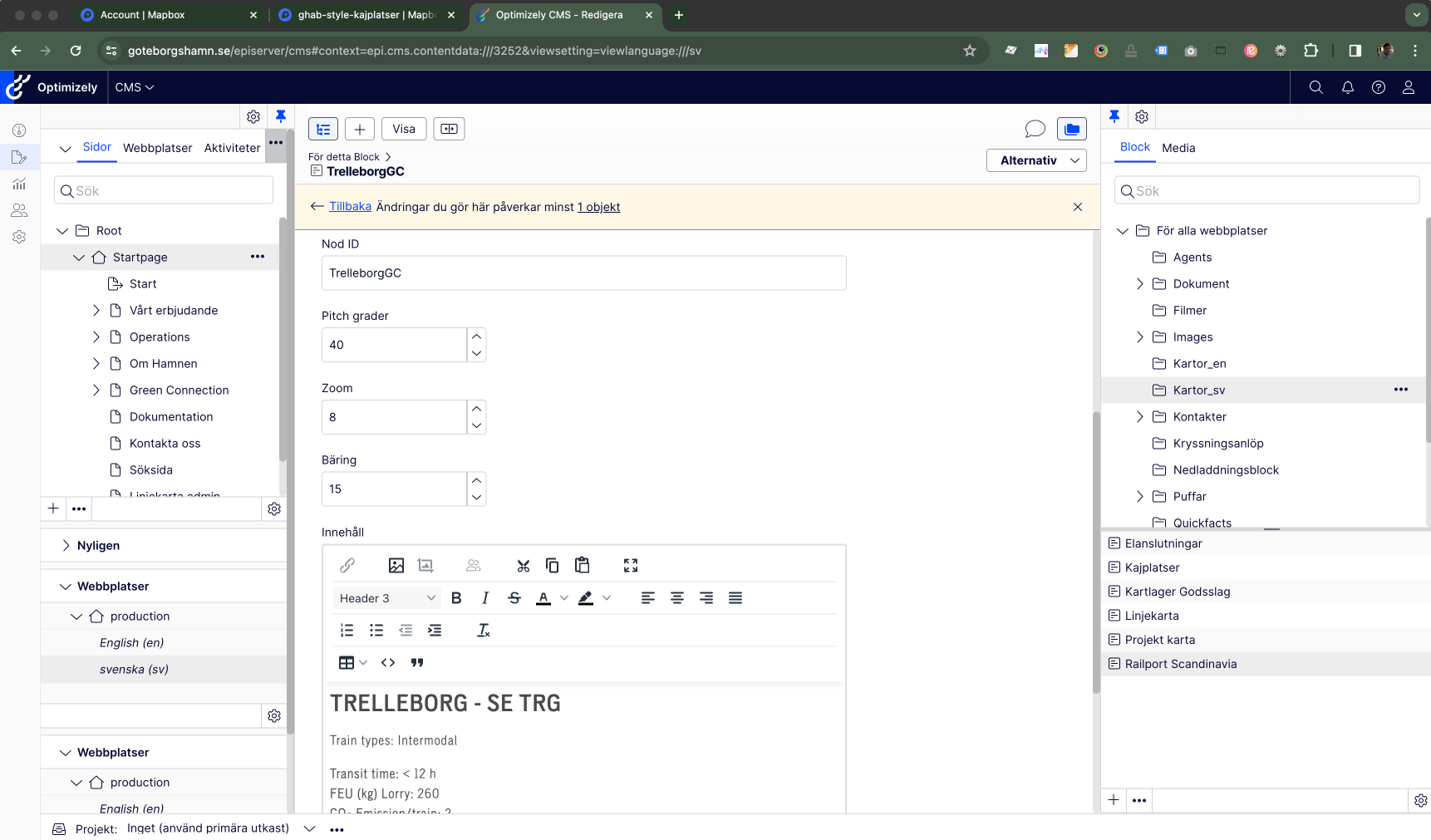This screenshot has height=840, width=1431.
Task: Toggle the right assets pane pin
Action: point(1114,116)
